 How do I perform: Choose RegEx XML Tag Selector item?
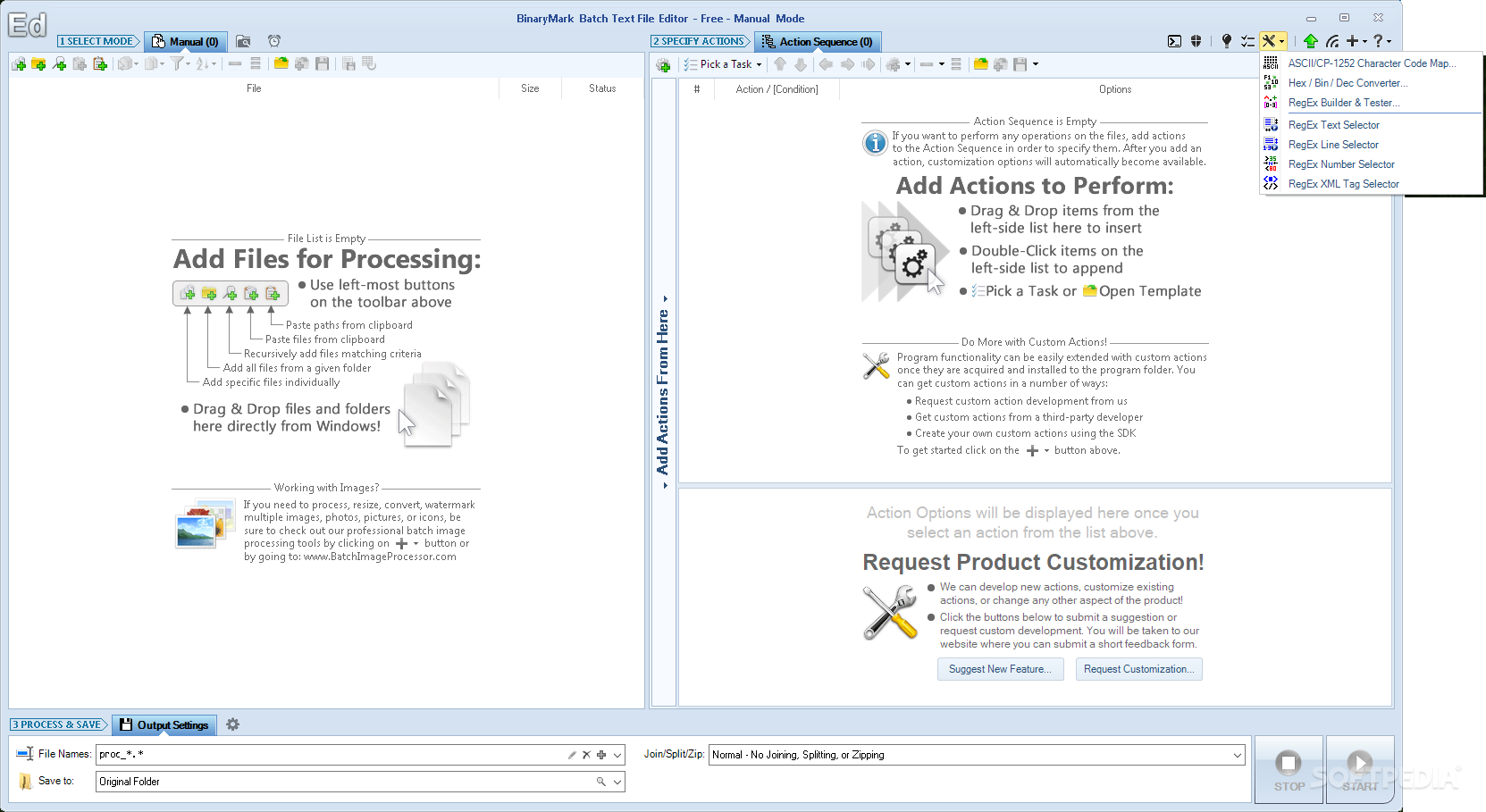[1372, 184]
